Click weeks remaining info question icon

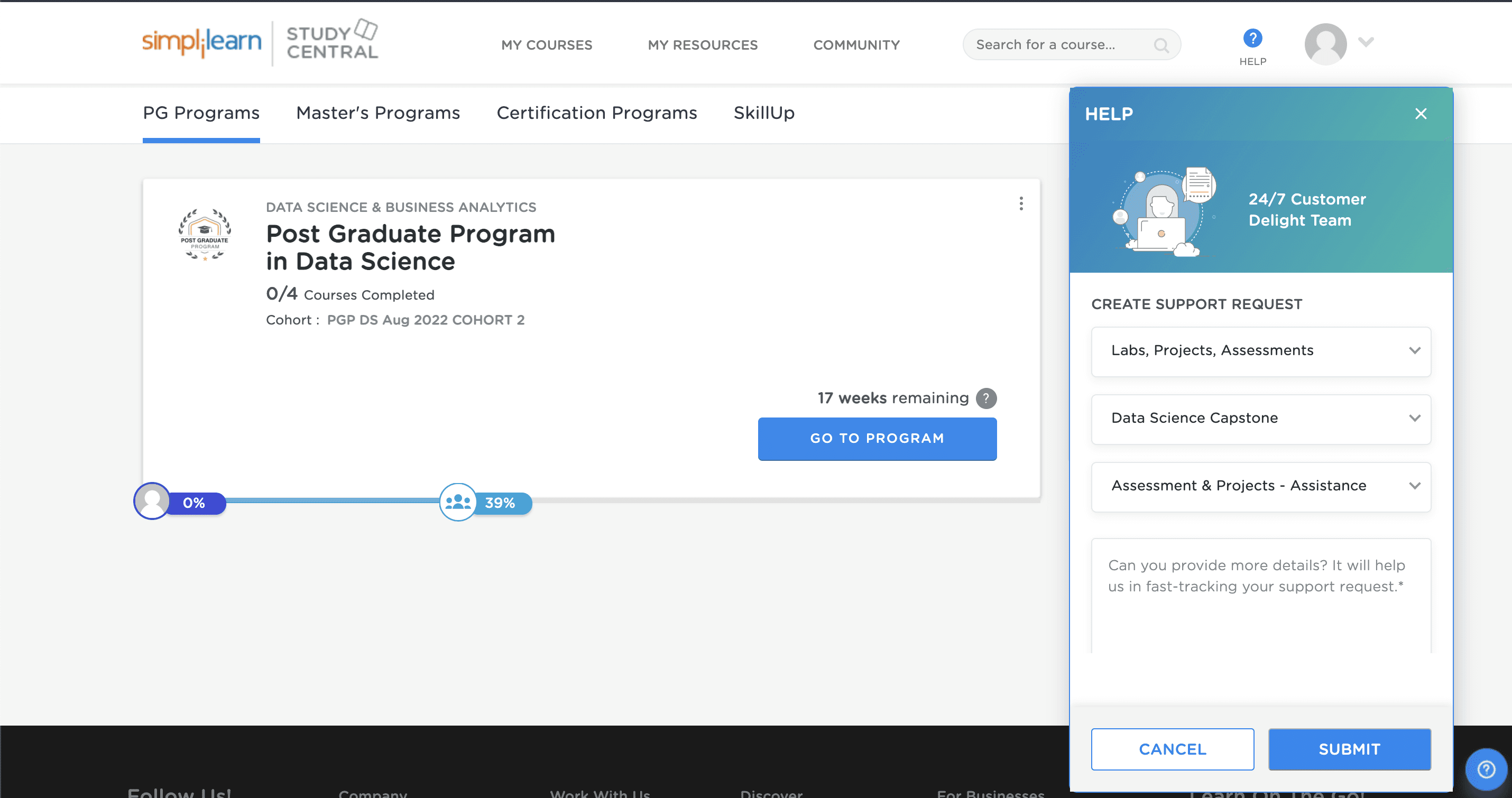coord(986,398)
